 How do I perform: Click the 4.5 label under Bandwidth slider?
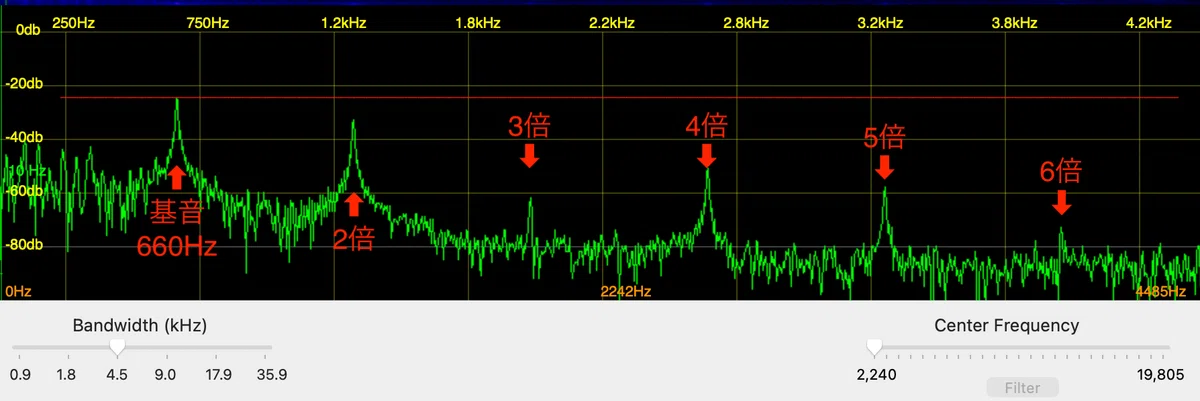[x=117, y=375]
